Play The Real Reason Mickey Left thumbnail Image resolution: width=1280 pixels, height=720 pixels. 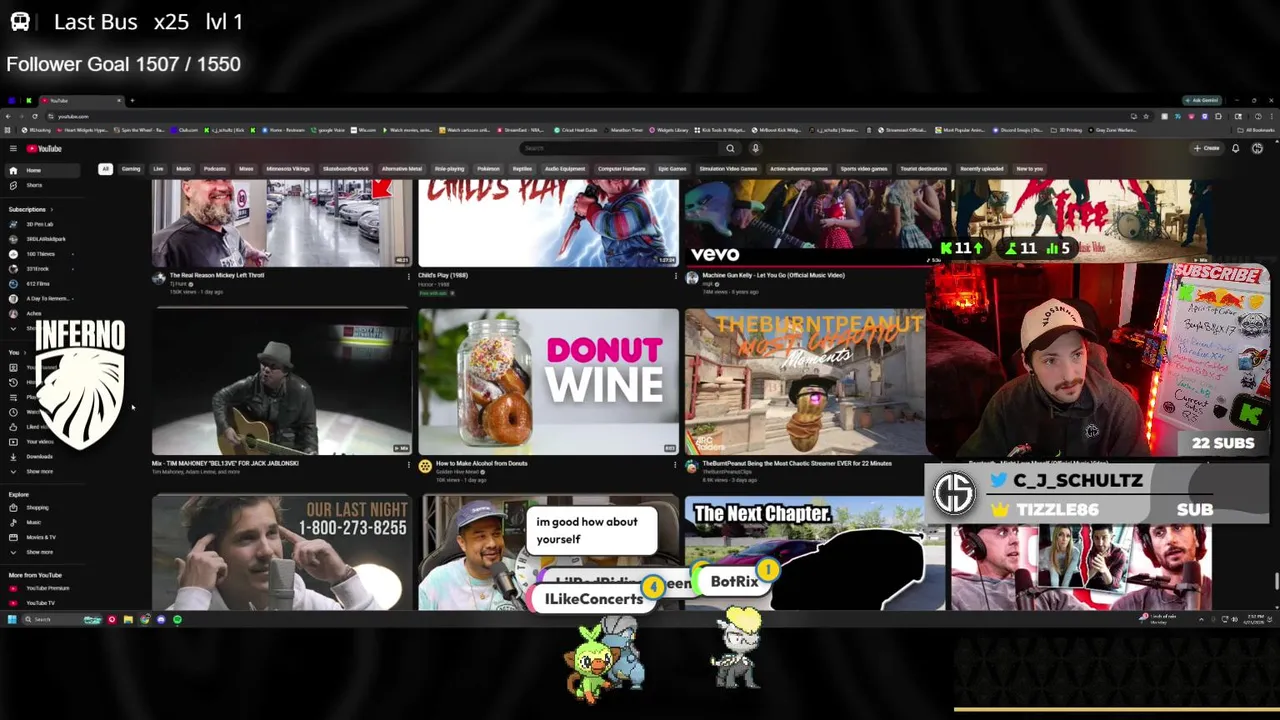(x=281, y=223)
